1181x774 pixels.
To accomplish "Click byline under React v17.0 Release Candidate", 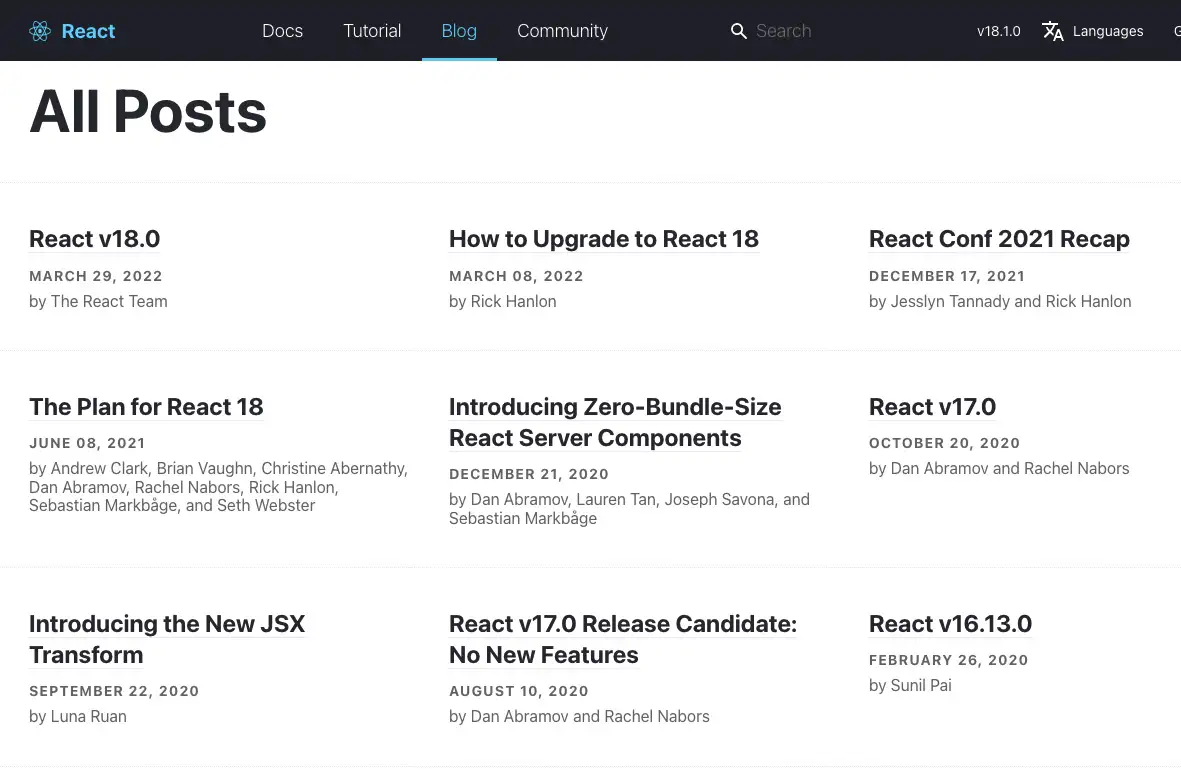I will click(579, 716).
